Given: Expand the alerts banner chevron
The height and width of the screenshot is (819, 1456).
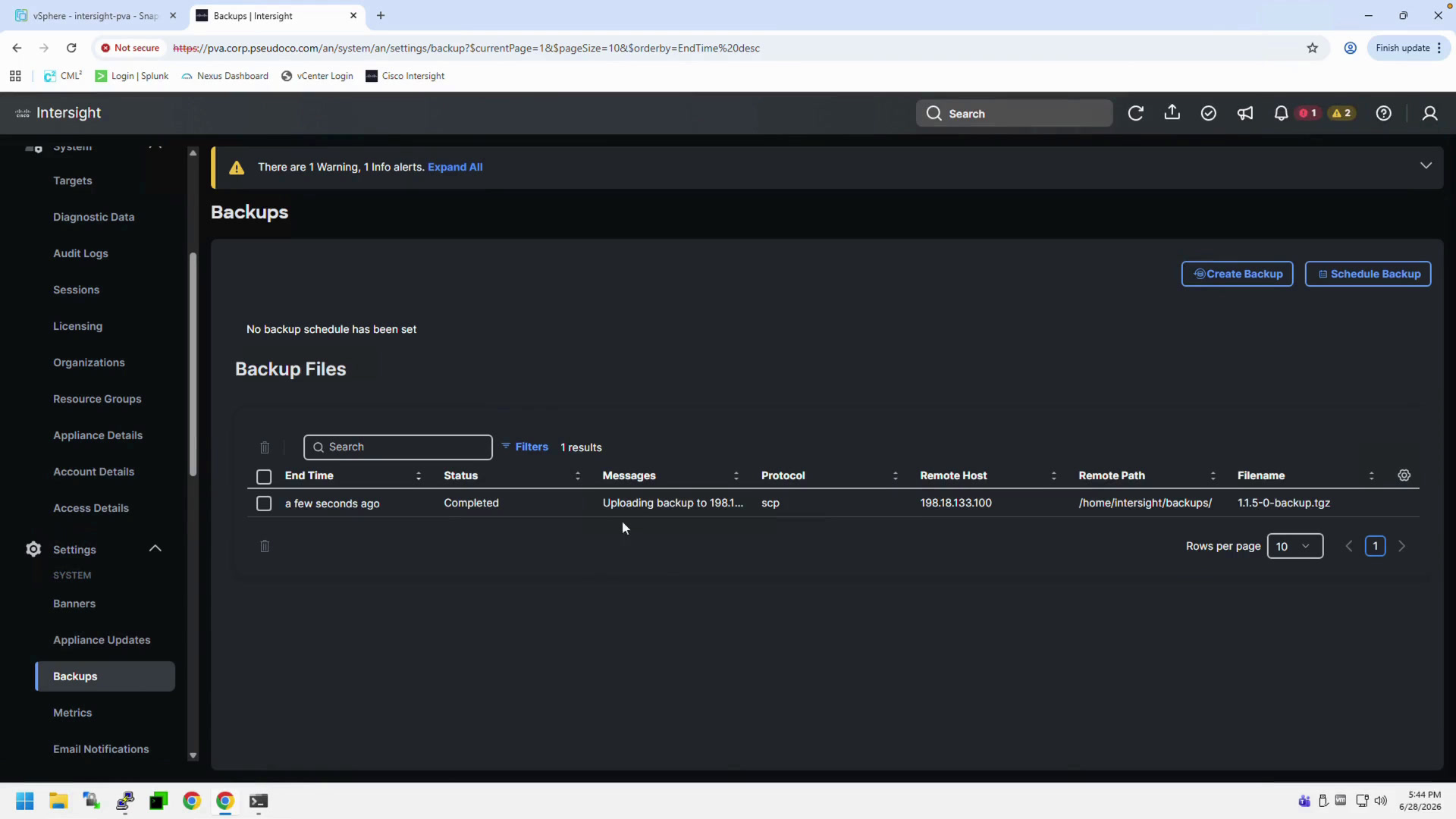Looking at the screenshot, I should click(1426, 166).
